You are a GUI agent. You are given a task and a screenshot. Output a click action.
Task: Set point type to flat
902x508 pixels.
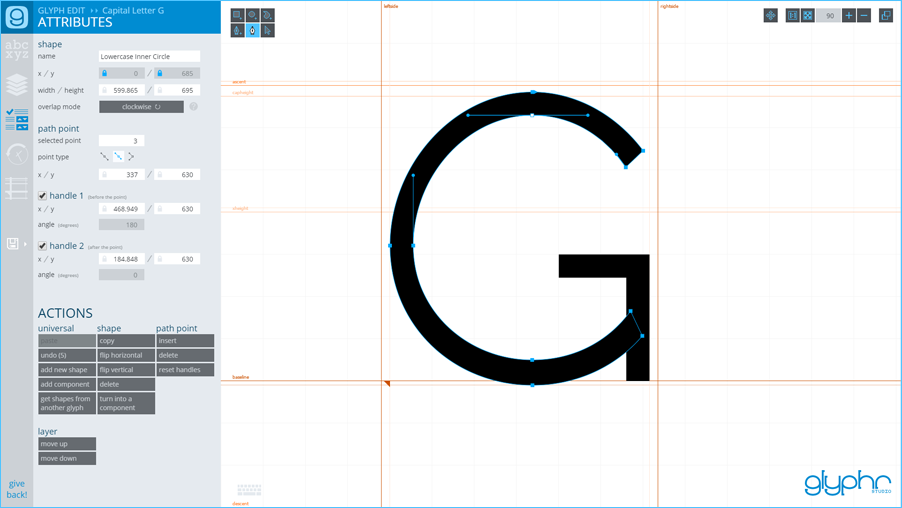tap(117, 156)
